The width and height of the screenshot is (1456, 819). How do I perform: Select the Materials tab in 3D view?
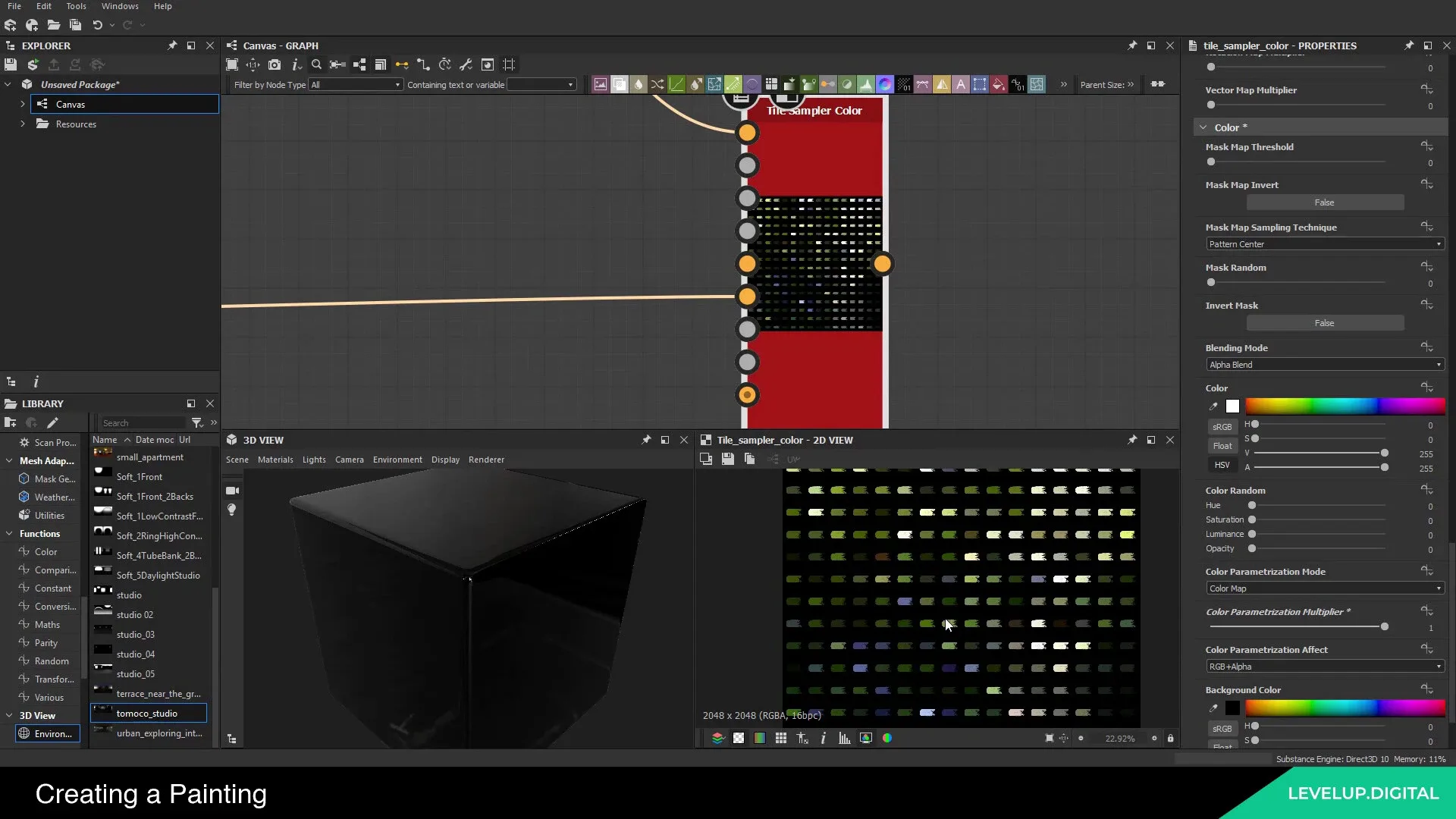coord(275,459)
